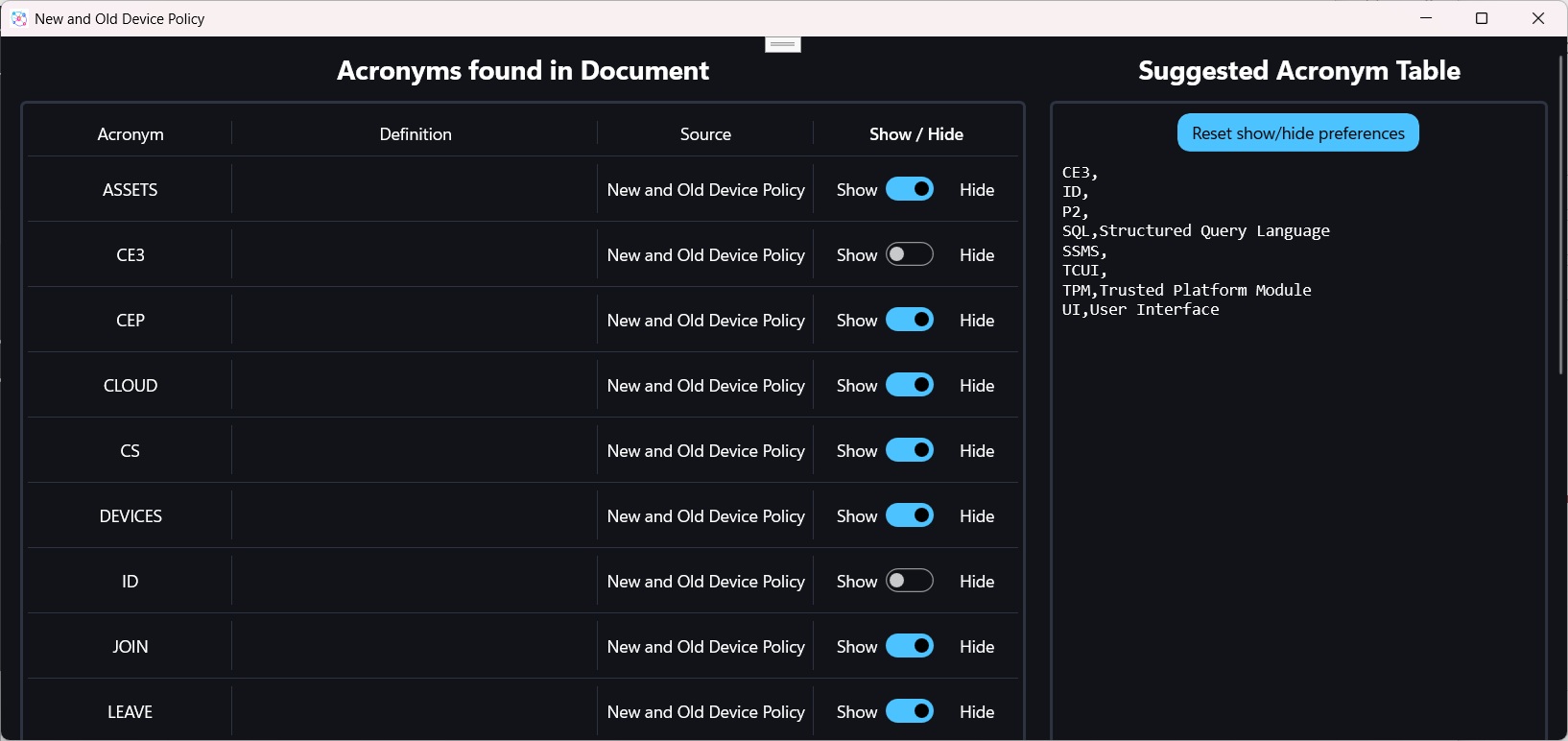Image resolution: width=1568 pixels, height=741 pixels.
Task: Select the LEAVE acronym cell
Action: pos(131,712)
